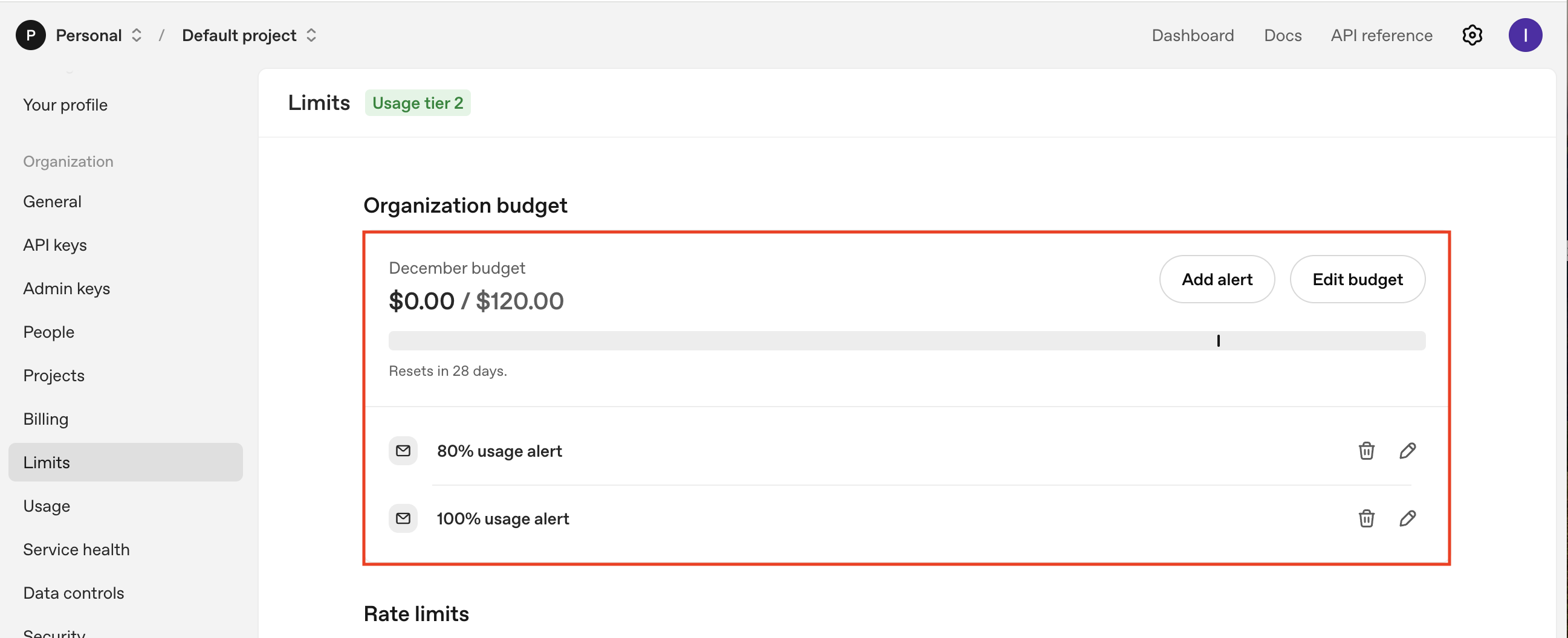
Task: Click the Edit budget button
Action: click(1357, 279)
